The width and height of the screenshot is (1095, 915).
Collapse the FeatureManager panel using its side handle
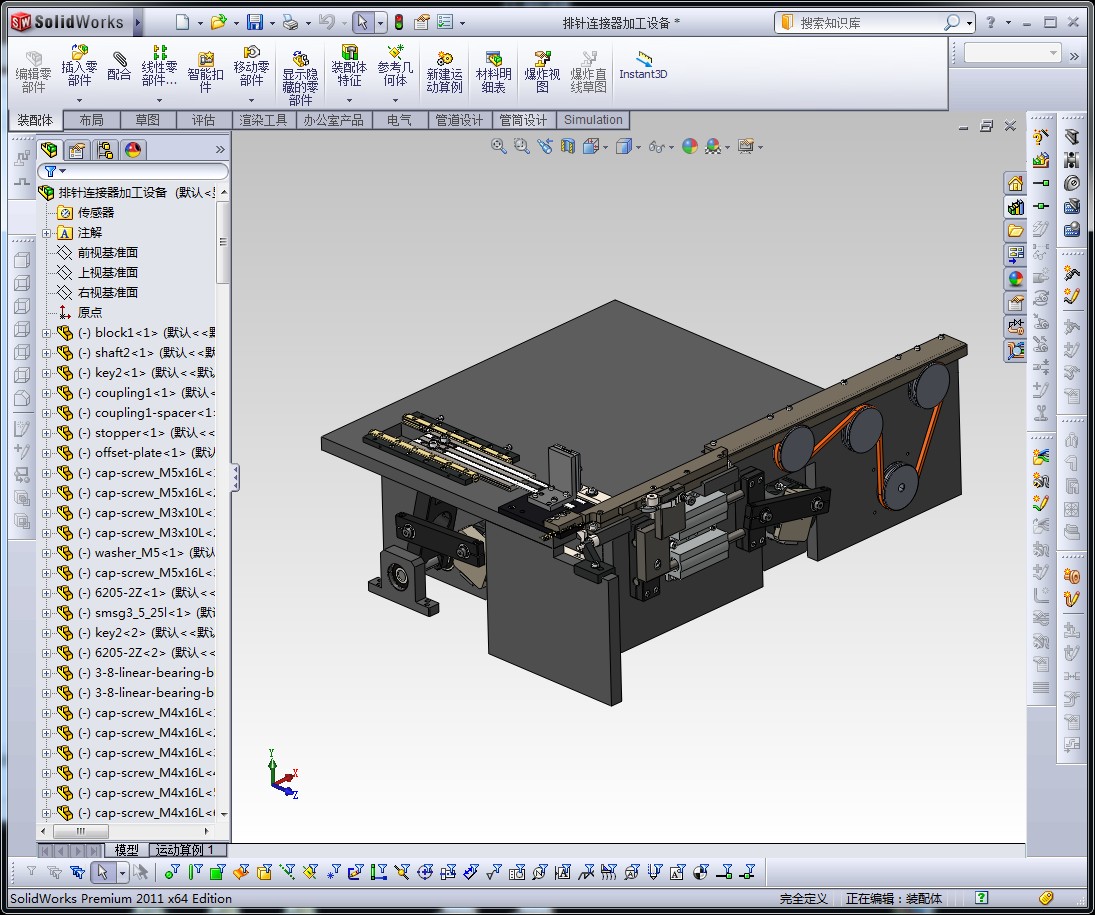point(235,477)
